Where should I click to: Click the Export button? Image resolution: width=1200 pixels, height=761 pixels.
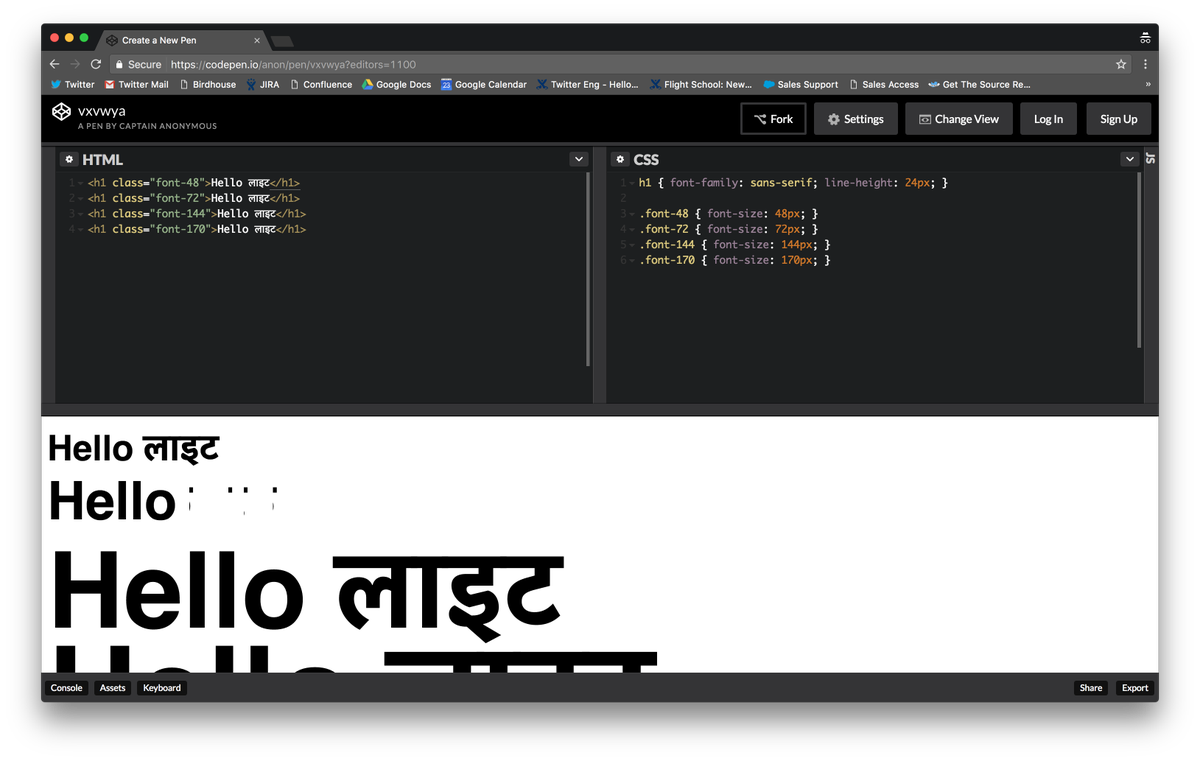[x=1135, y=688]
